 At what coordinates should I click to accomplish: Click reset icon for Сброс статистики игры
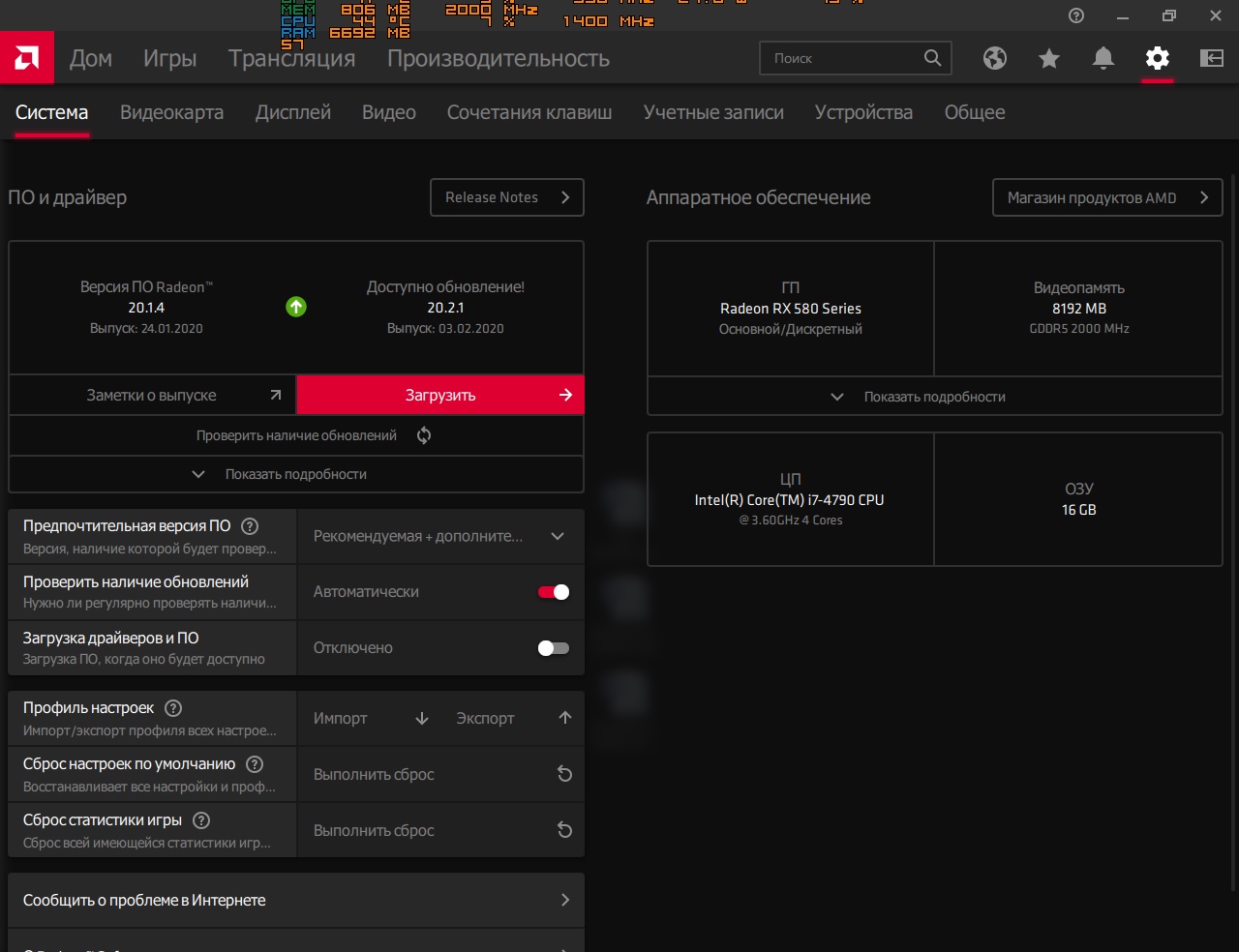click(x=565, y=830)
